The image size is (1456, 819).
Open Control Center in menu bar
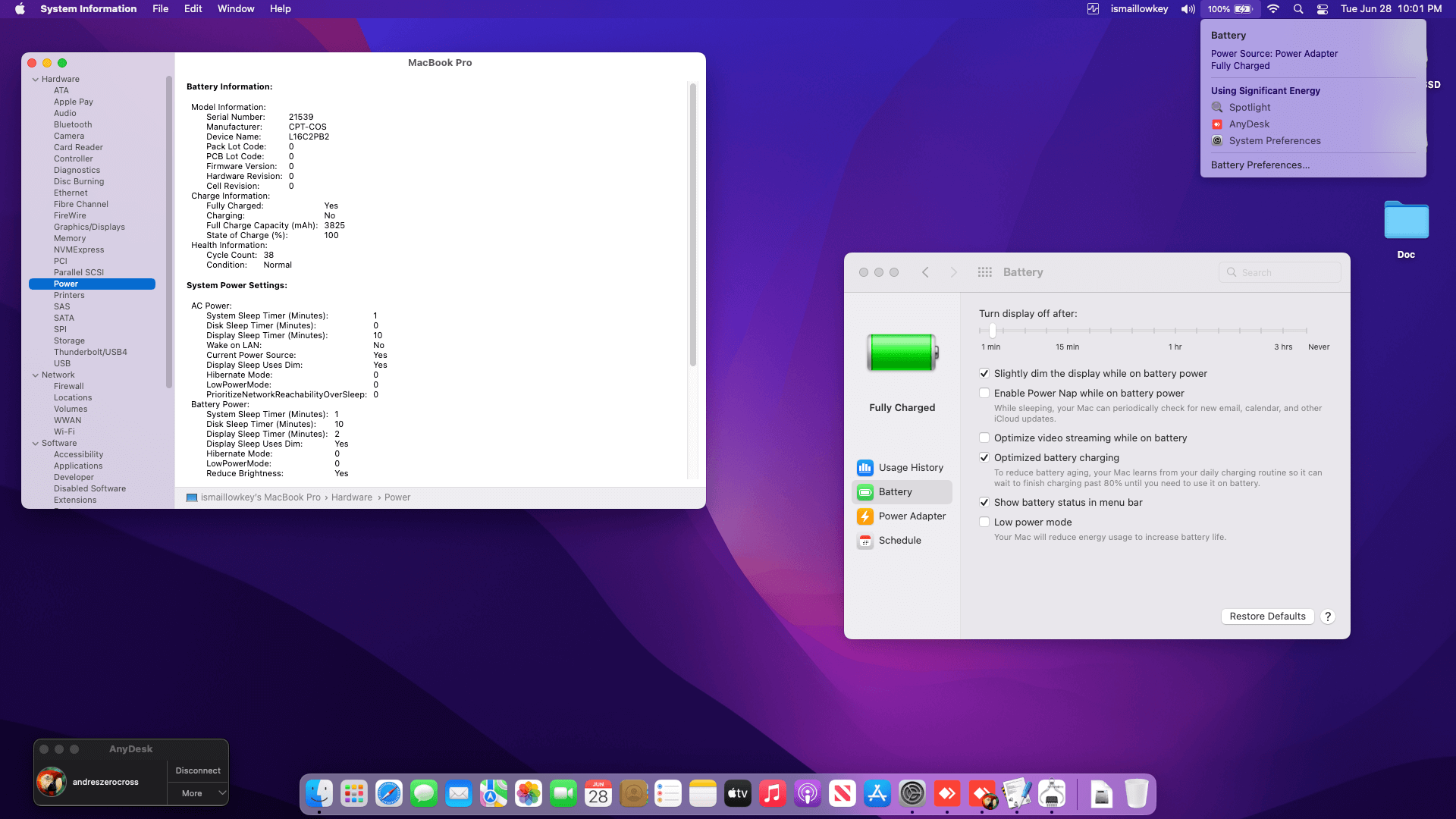[x=1323, y=9]
